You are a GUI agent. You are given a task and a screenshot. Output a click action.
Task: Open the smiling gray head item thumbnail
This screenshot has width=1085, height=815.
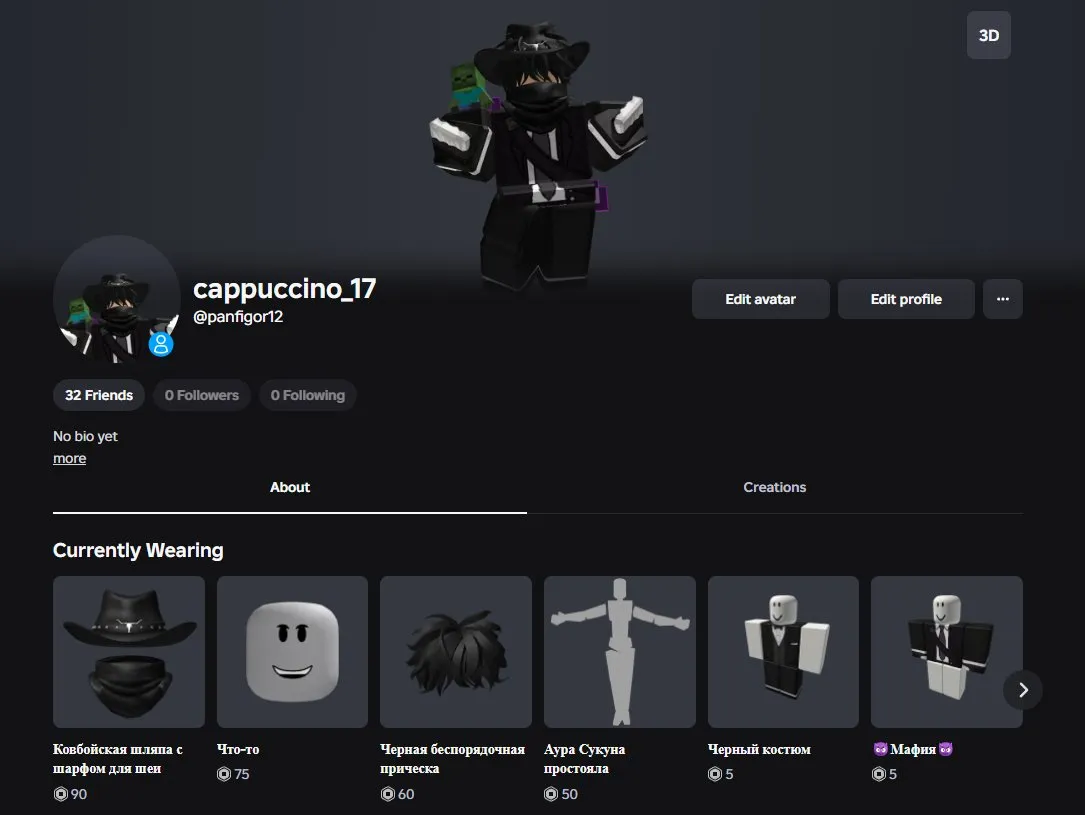pyautogui.click(x=292, y=652)
